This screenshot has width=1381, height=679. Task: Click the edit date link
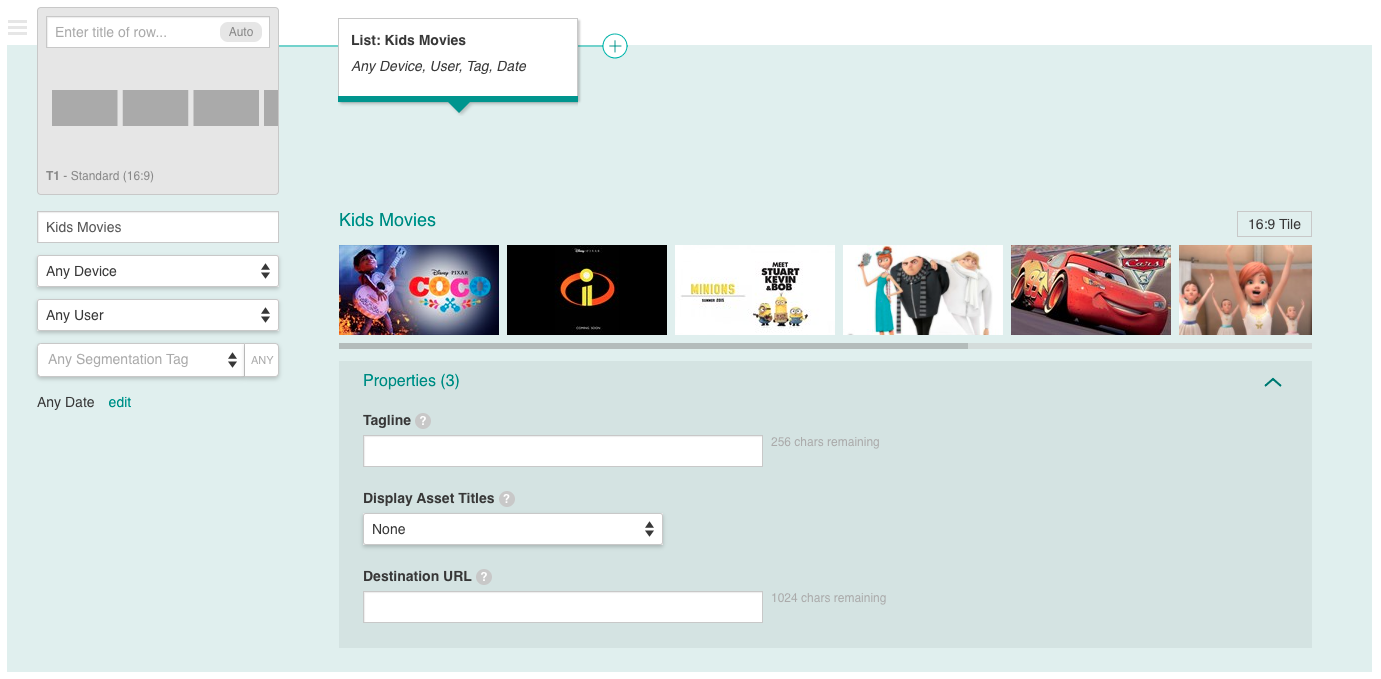pos(120,402)
